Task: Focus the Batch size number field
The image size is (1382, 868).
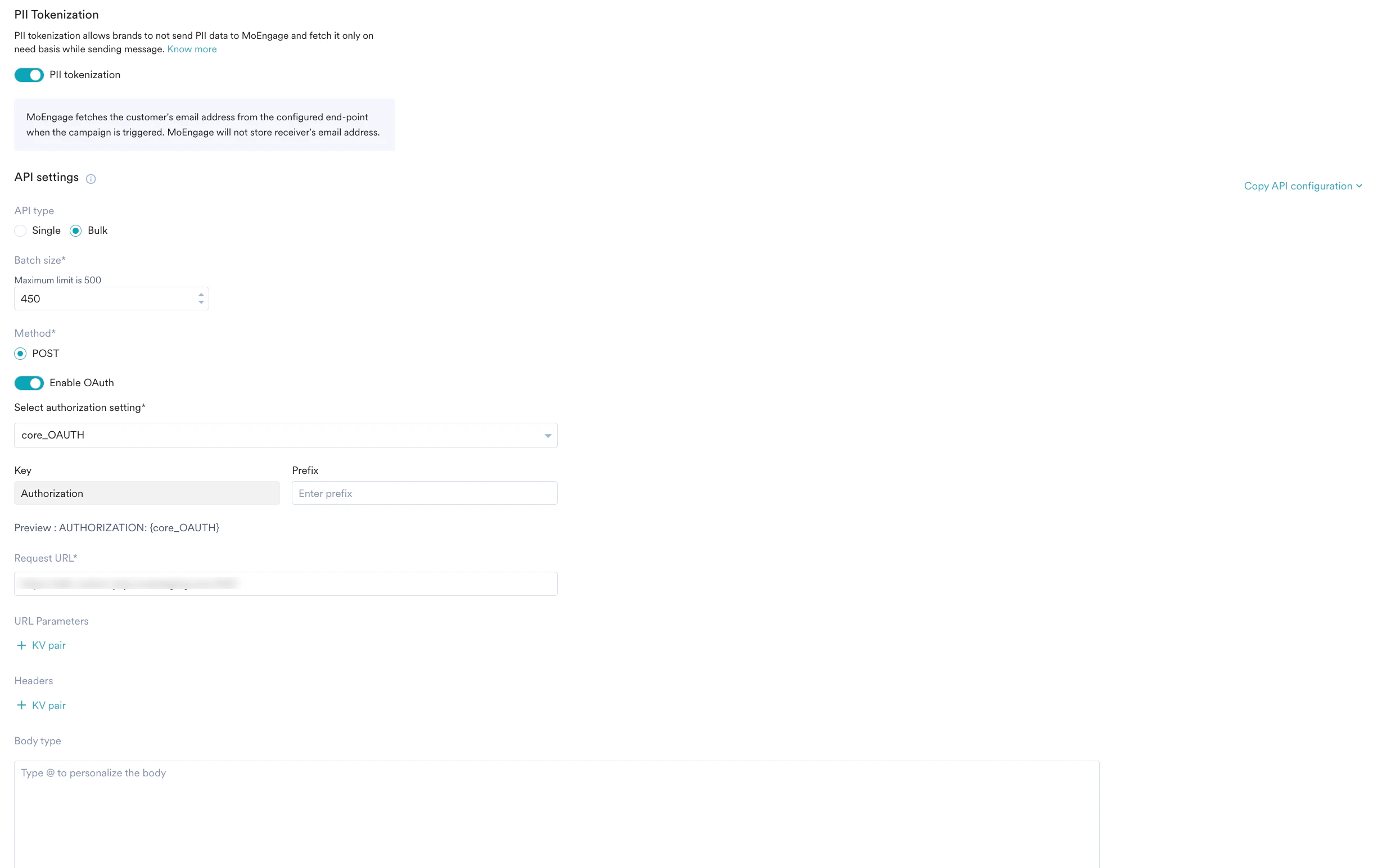Action: tap(103, 299)
